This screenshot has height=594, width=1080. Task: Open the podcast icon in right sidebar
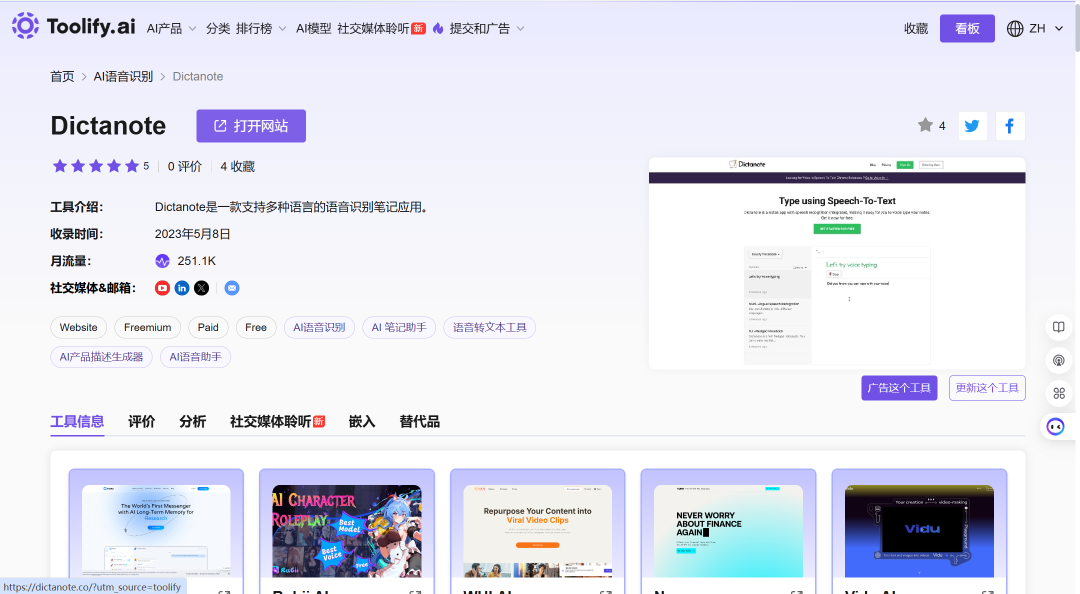coord(1059,360)
